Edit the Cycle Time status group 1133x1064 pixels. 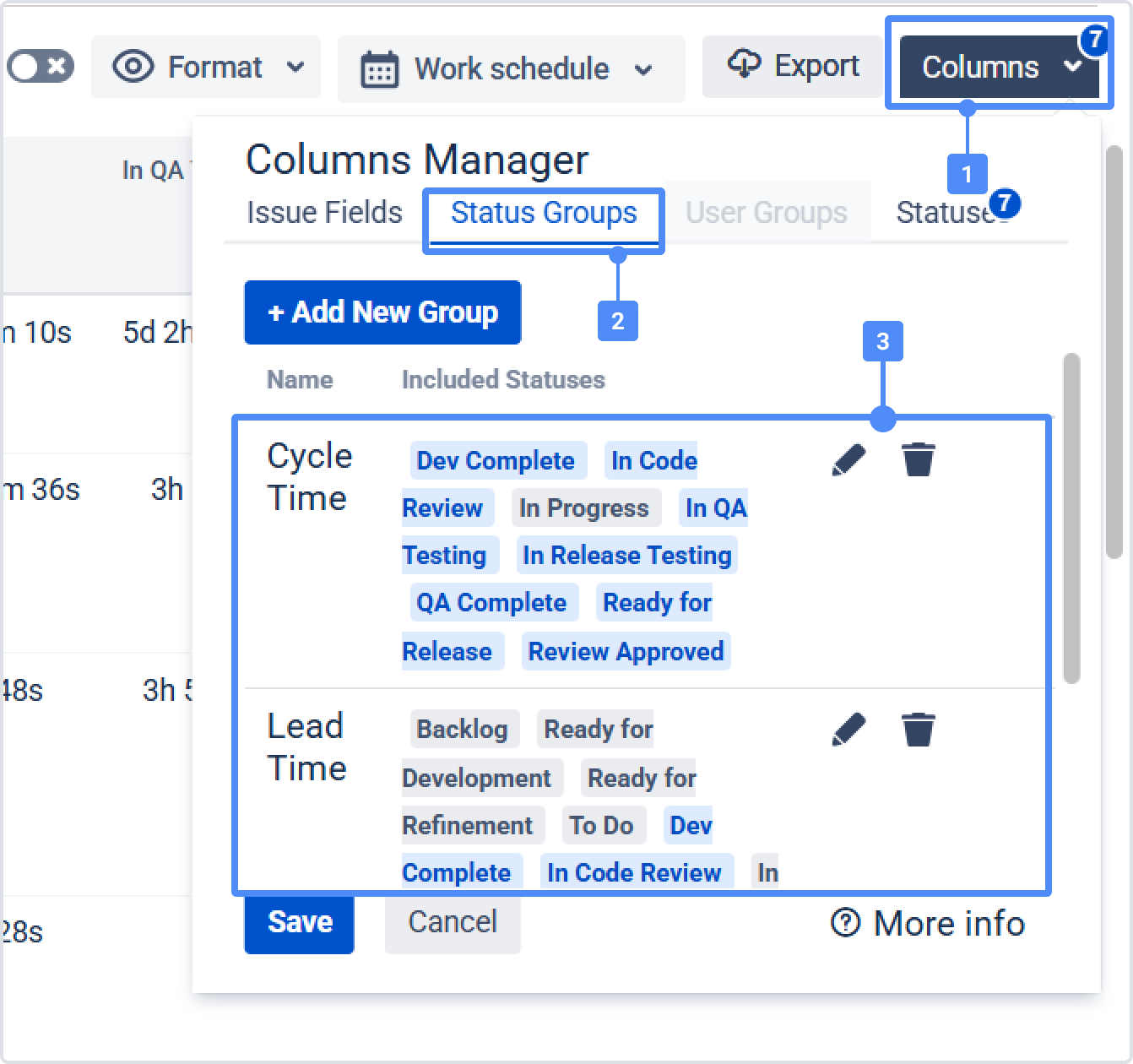click(848, 461)
